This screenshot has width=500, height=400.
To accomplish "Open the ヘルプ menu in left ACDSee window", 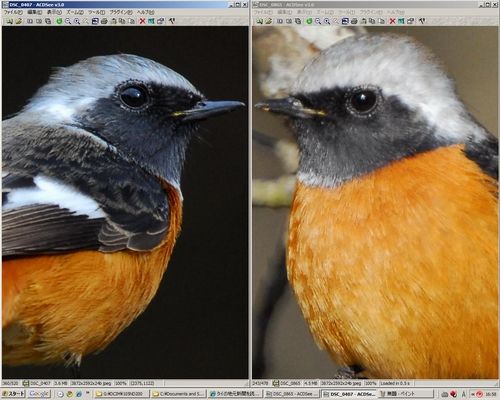I will tap(146, 12).
